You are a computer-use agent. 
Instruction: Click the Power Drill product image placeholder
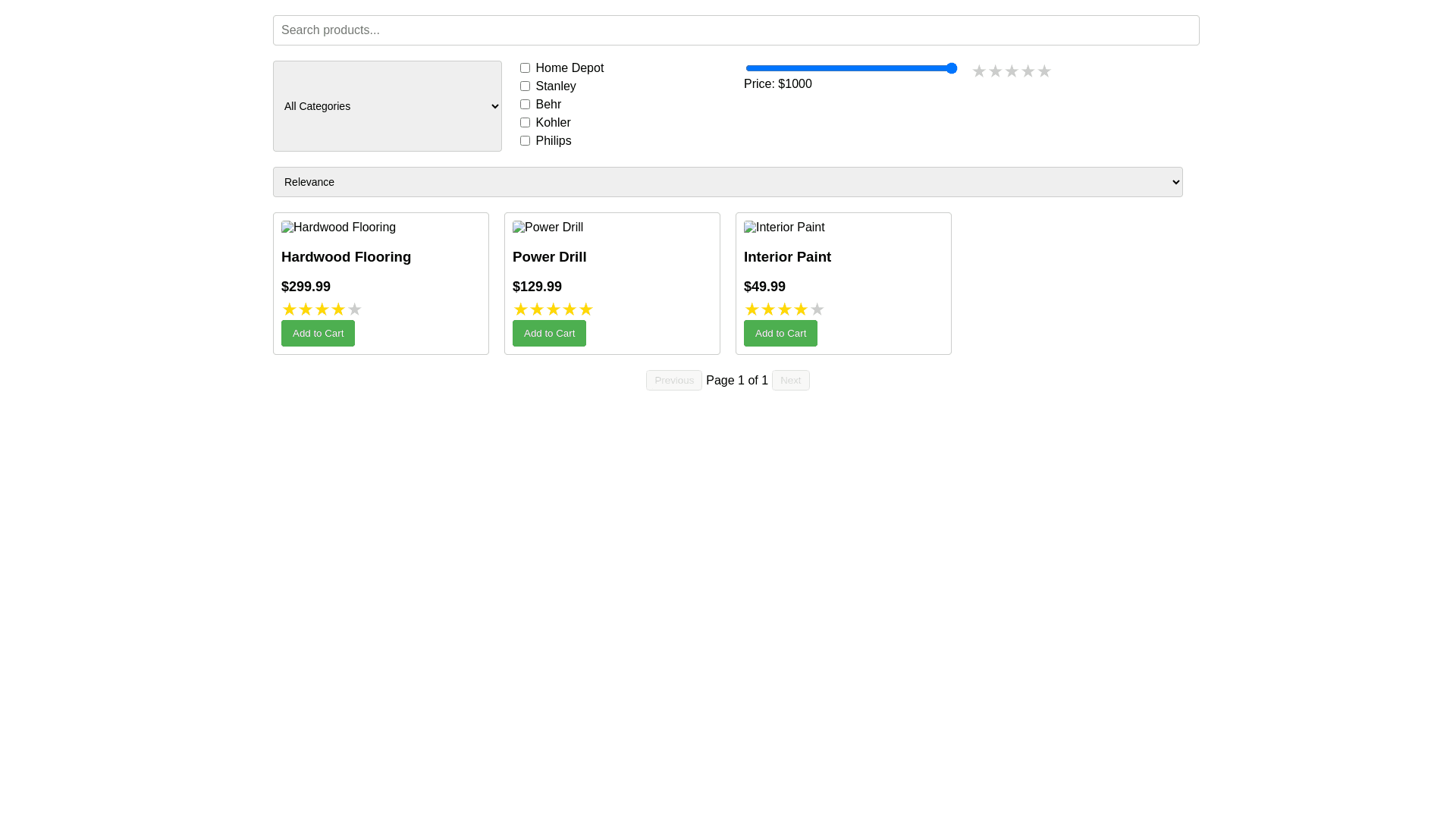pos(548,227)
